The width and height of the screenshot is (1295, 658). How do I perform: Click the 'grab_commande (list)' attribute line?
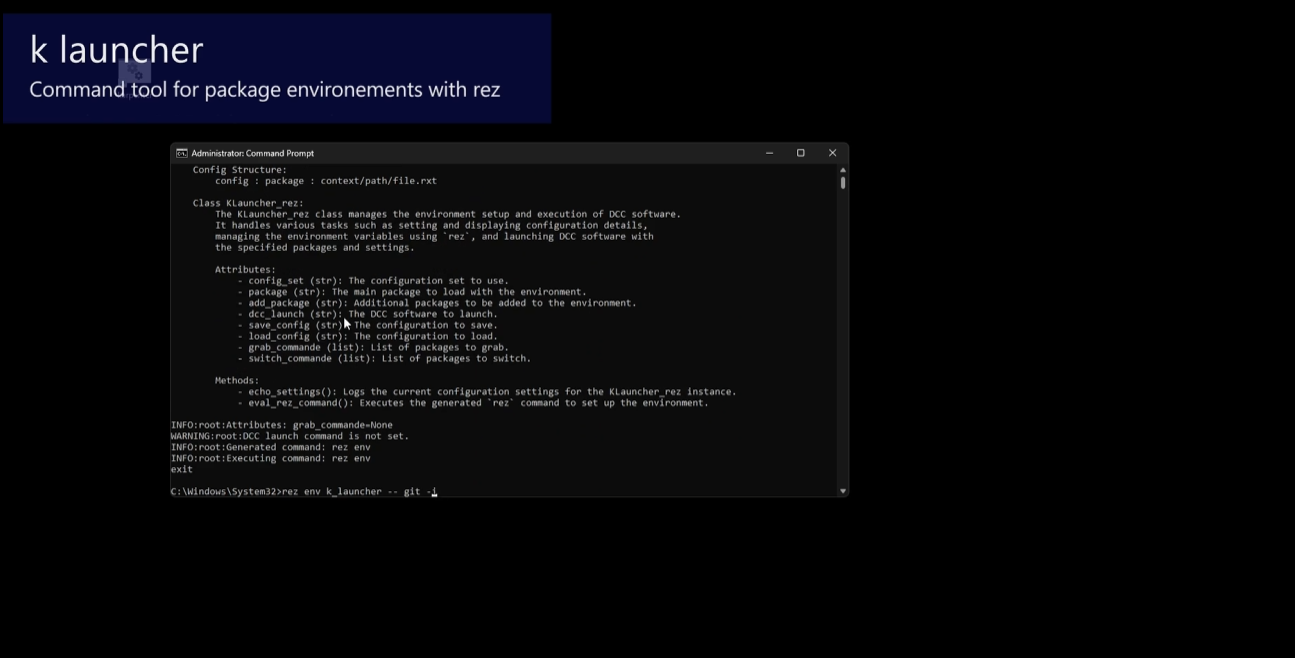click(x=373, y=347)
